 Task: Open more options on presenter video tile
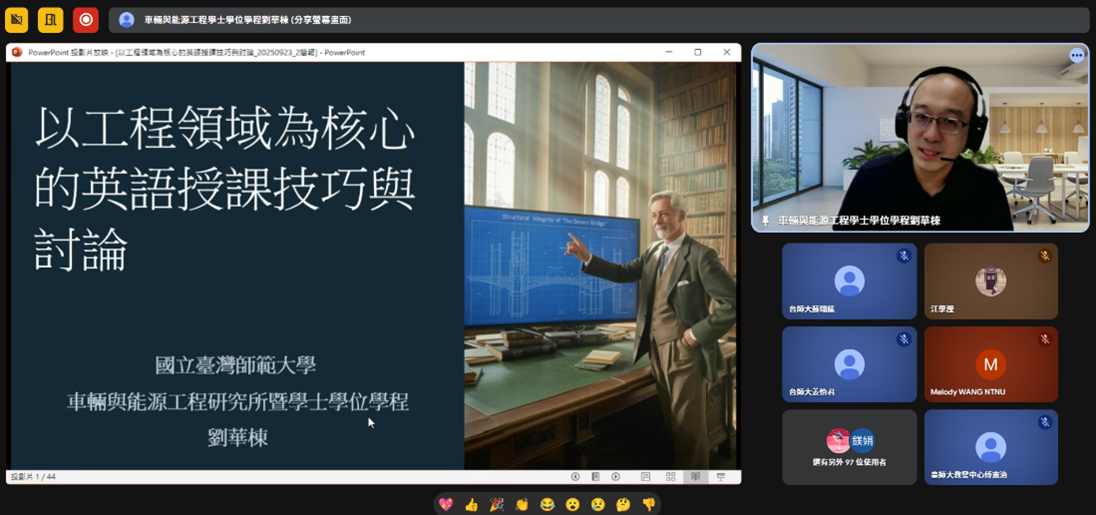tap(1076, 56)
